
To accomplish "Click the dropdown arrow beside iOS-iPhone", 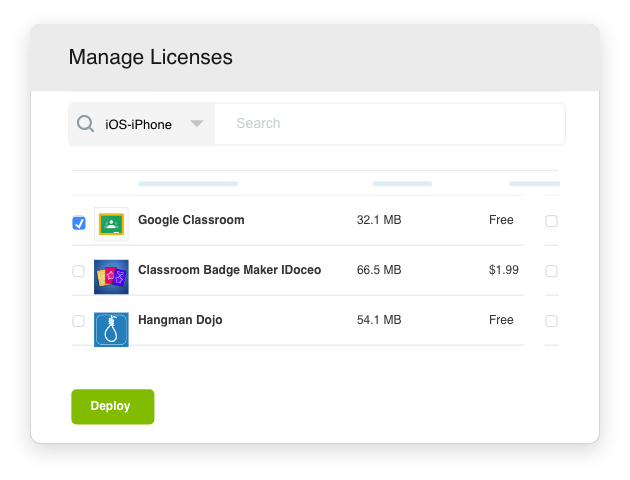I will click(x=196, y=123).
